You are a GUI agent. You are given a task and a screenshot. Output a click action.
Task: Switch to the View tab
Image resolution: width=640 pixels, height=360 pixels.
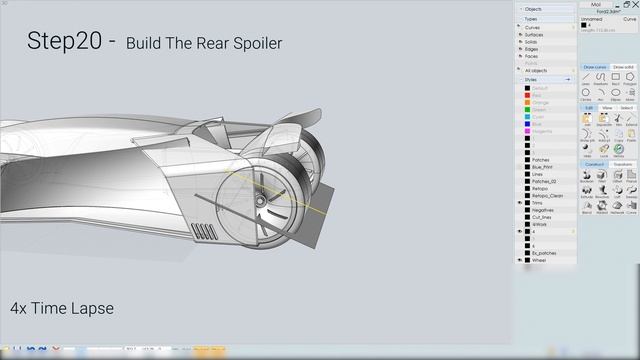point(607,108)
